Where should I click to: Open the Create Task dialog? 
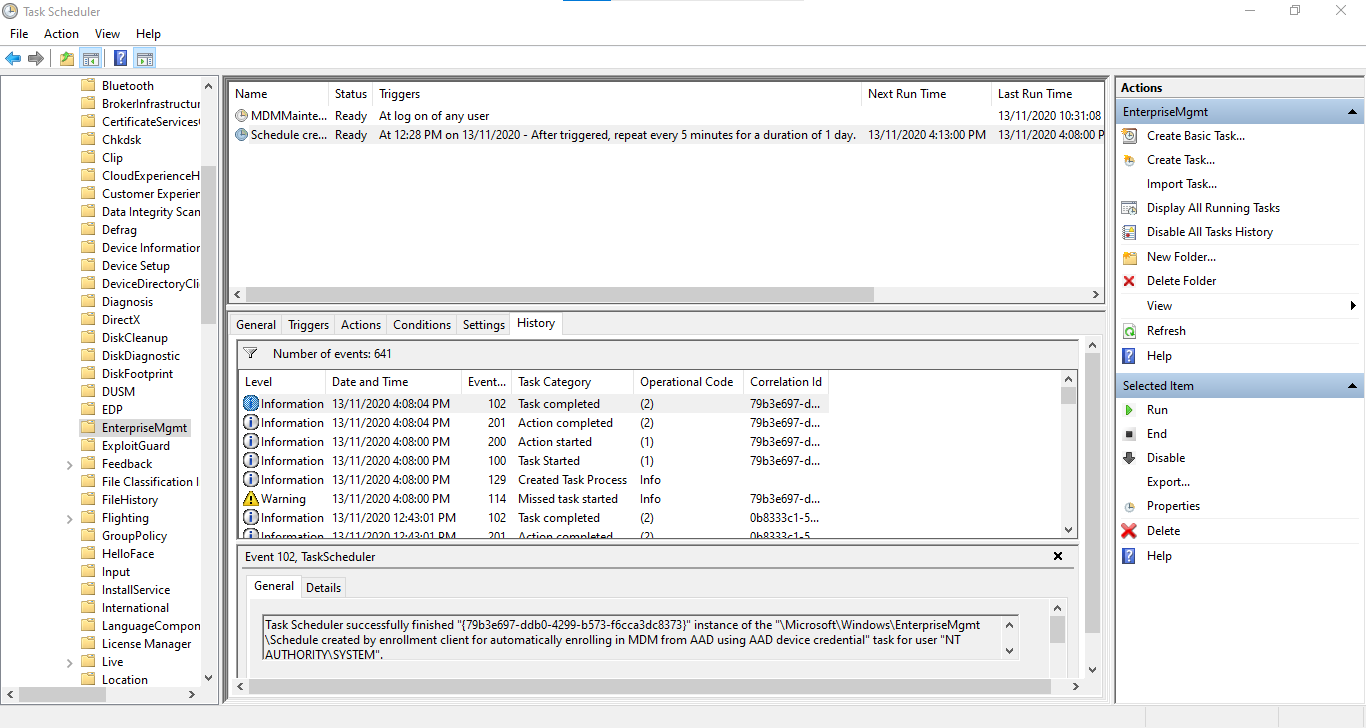1180,159
